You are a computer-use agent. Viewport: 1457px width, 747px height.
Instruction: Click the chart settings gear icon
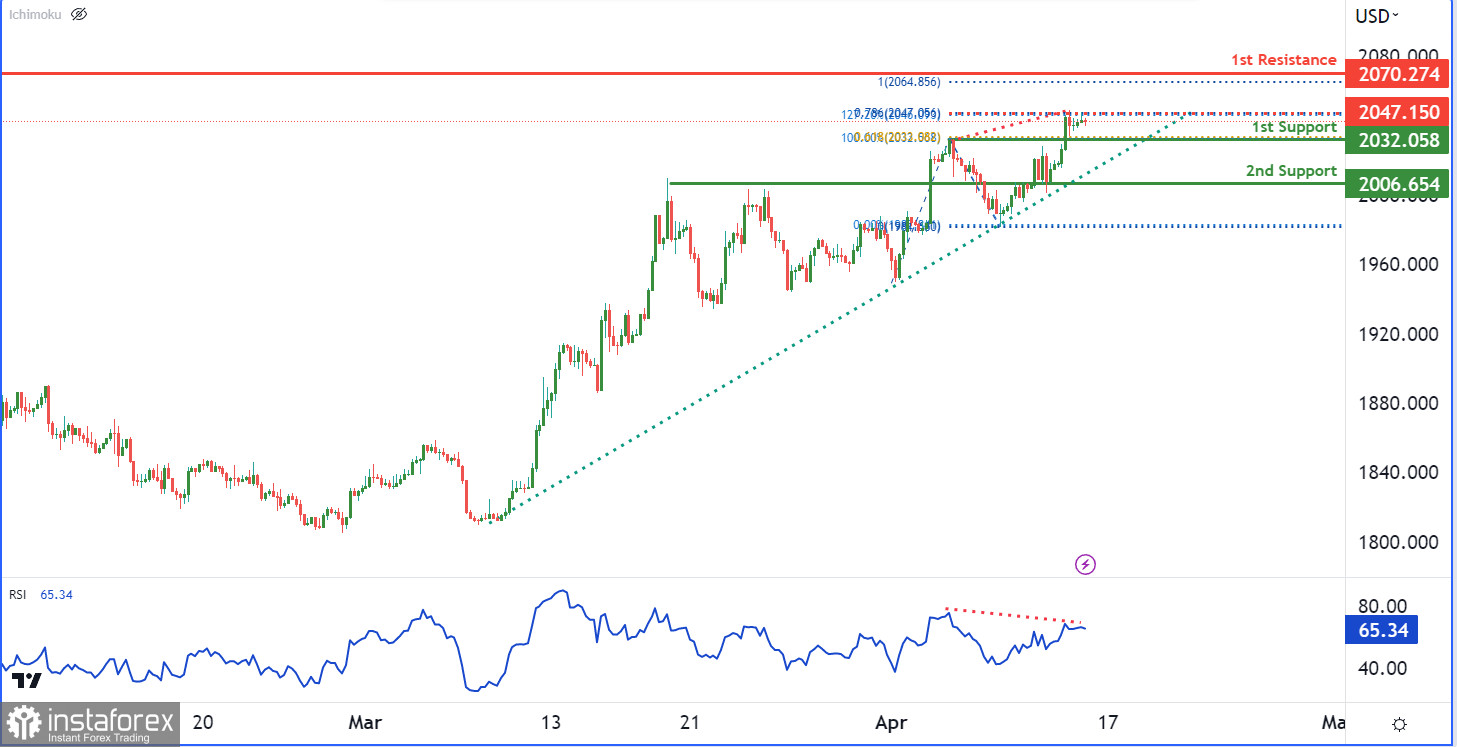pos(1400,724)
